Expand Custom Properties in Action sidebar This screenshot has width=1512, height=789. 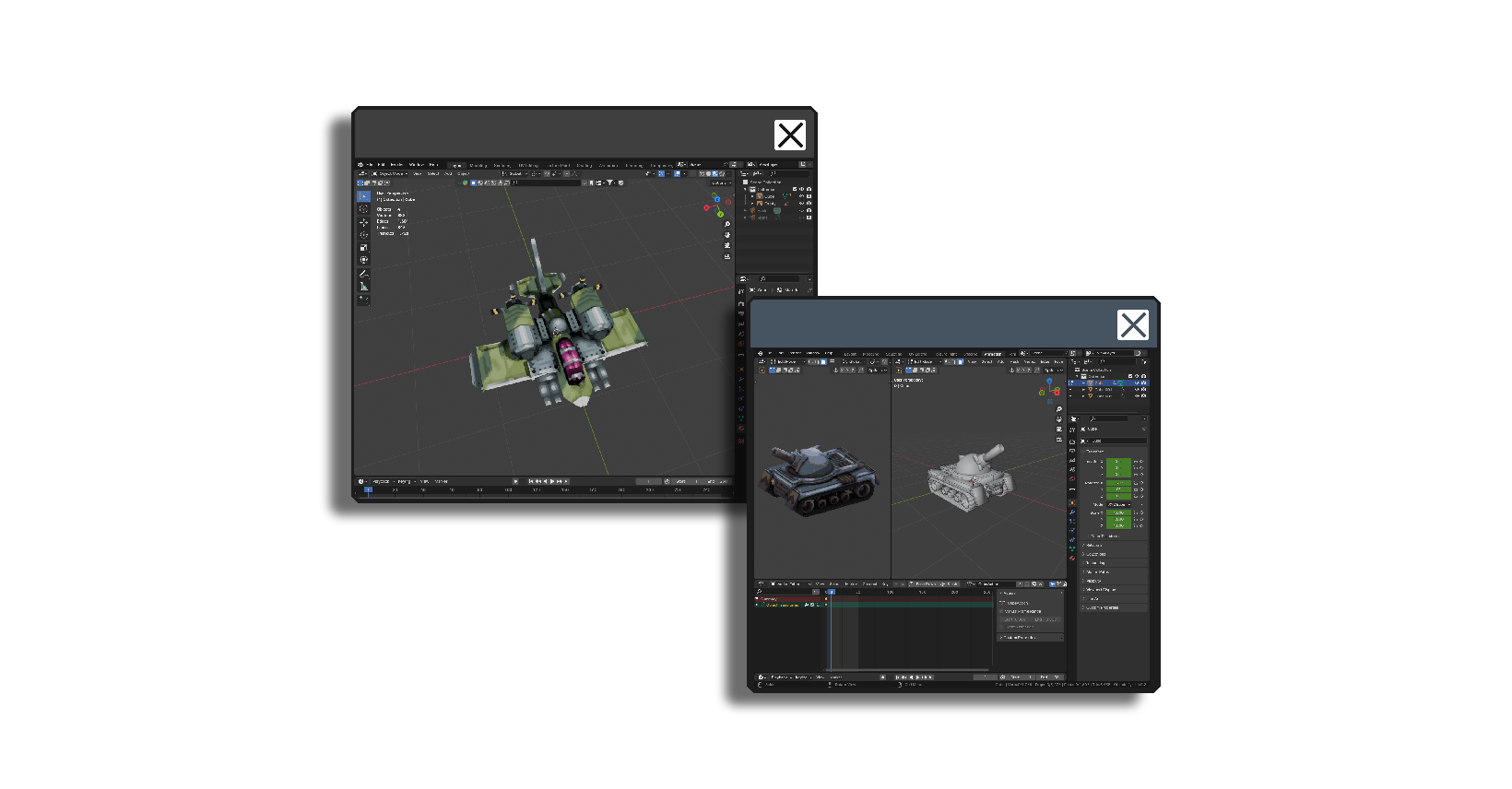[1031, 638]
